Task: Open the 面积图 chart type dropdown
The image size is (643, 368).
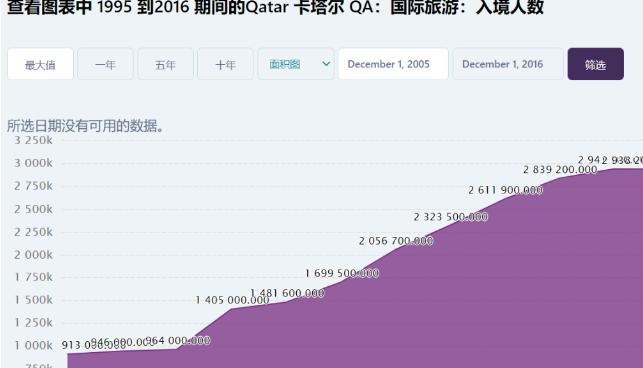Action: [x=296, y=64]
